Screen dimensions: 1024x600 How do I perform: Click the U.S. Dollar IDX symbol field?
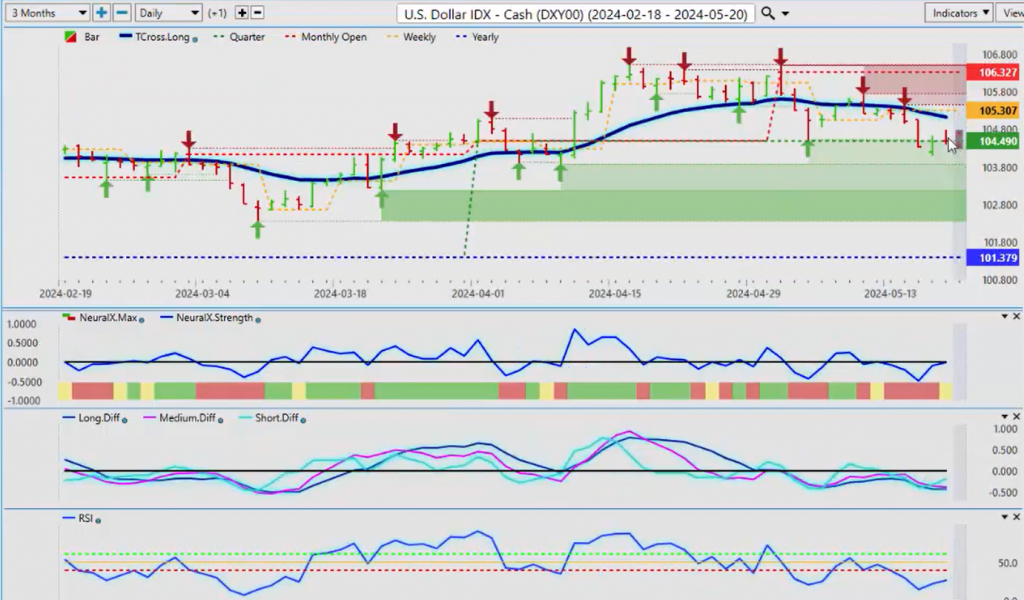point(575,13)
